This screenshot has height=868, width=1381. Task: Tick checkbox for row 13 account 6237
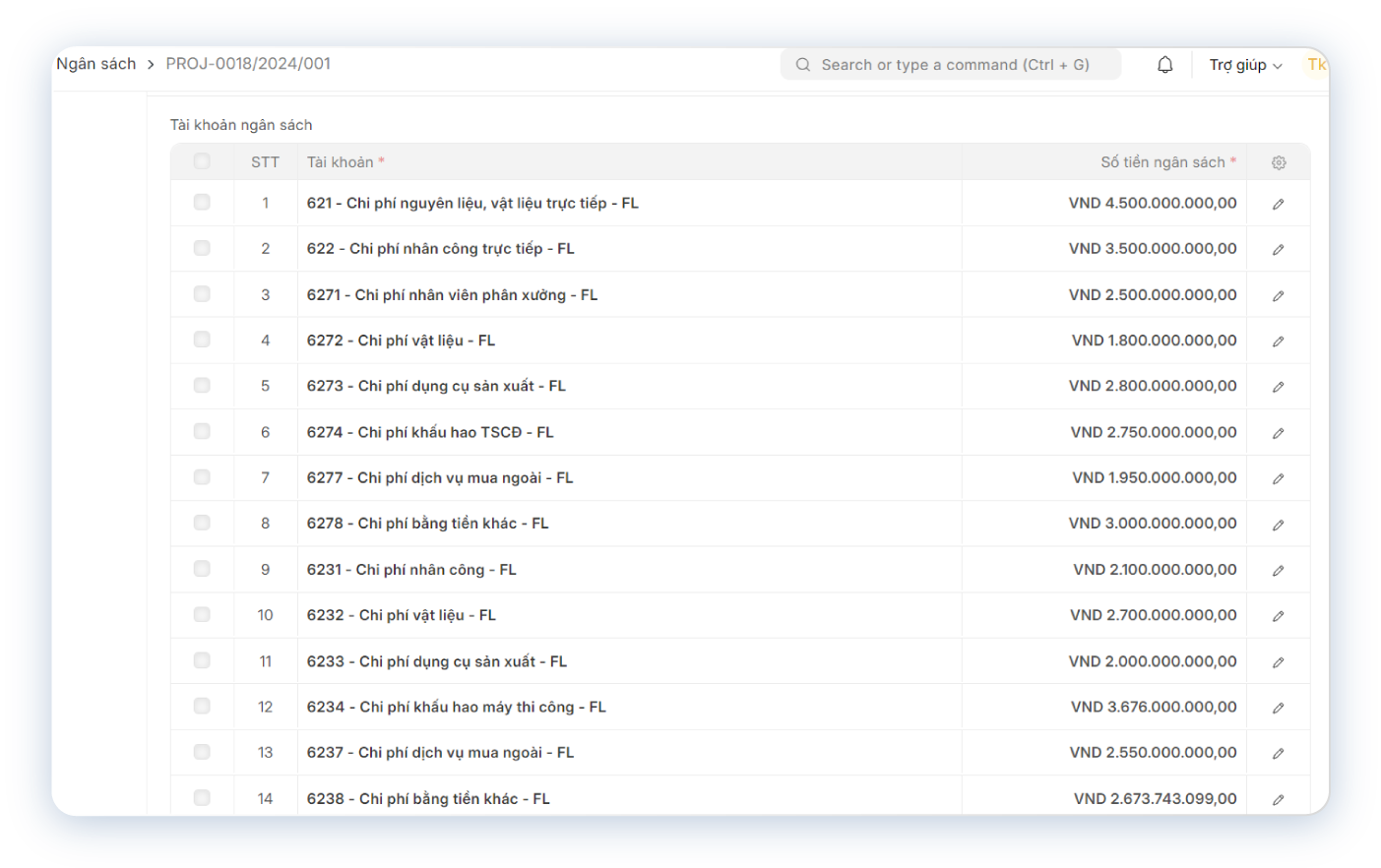point(202,752)
